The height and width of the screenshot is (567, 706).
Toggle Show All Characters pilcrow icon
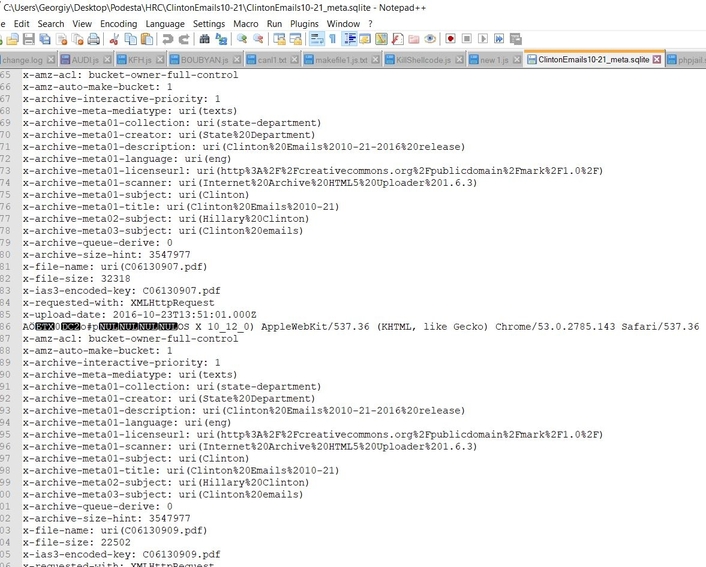(x=333, y=40)
